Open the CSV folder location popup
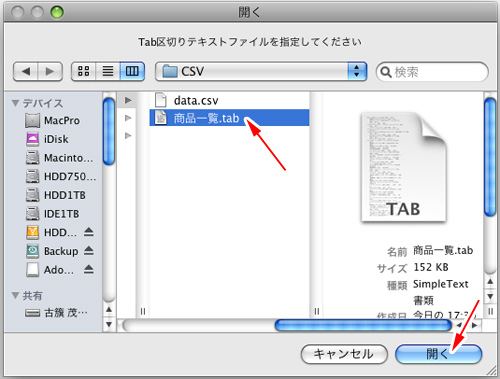 click(x=261, y=71)
